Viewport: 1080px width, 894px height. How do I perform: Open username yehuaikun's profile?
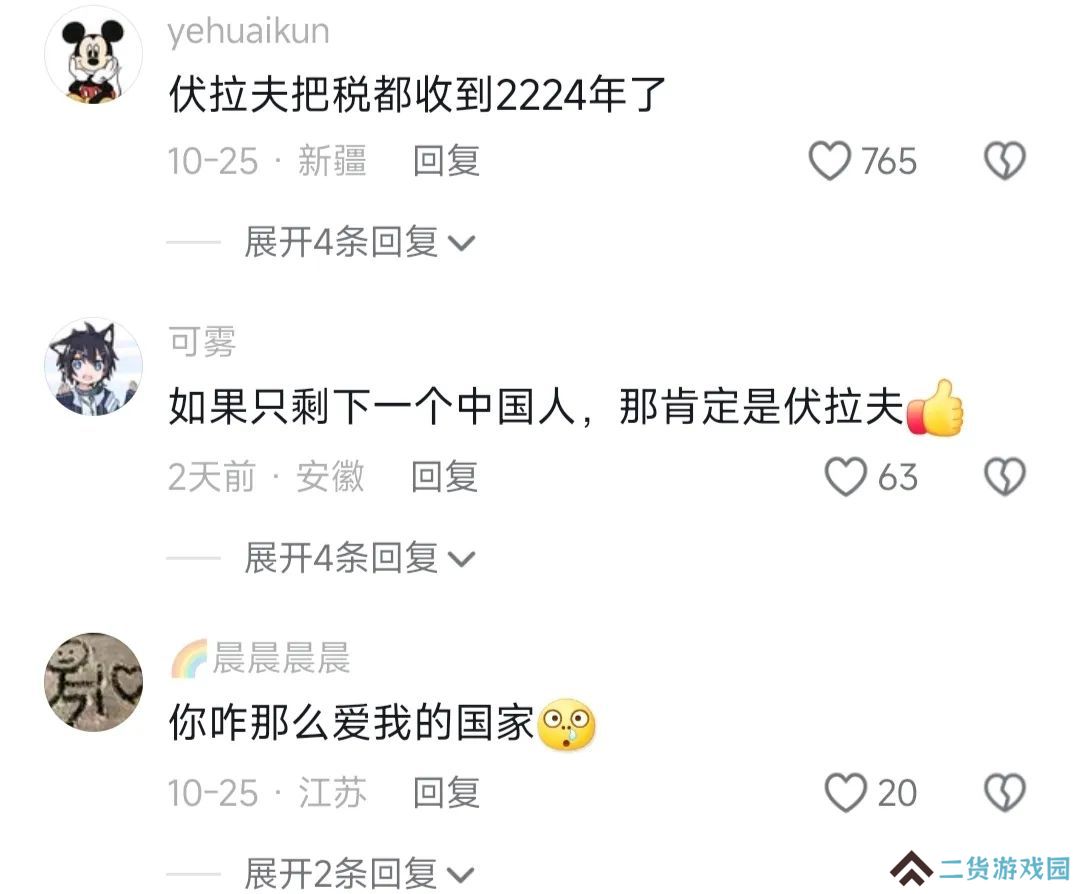[248, 32]
